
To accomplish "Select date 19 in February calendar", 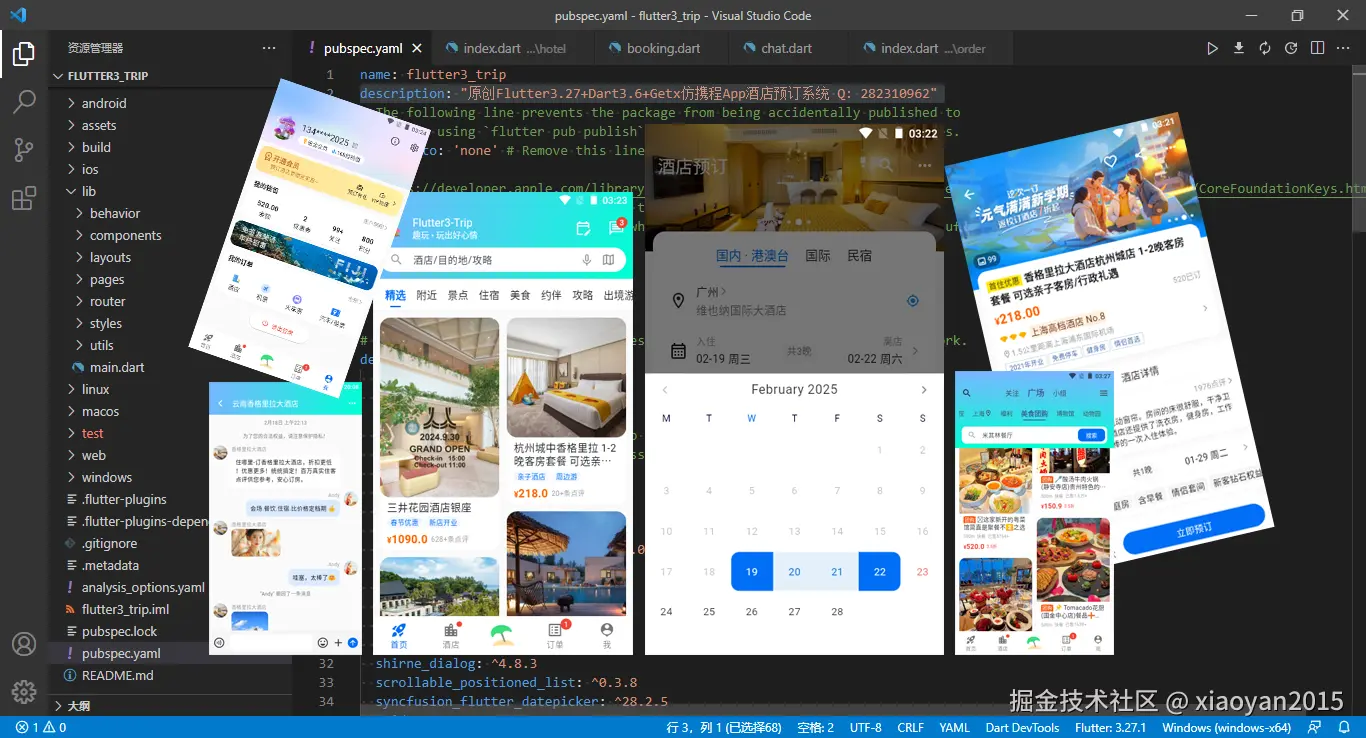I will [752, 572].
